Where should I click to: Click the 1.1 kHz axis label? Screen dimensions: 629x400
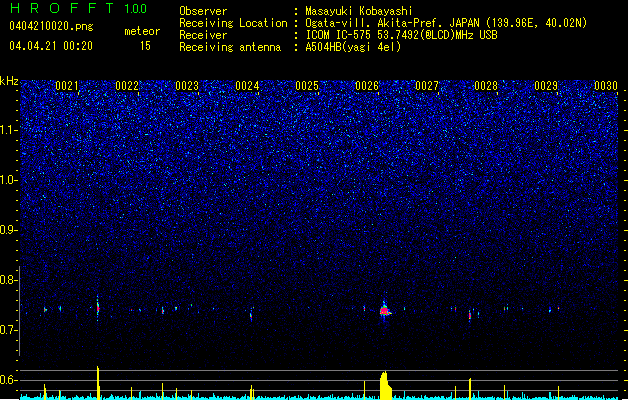pos(9,130)
